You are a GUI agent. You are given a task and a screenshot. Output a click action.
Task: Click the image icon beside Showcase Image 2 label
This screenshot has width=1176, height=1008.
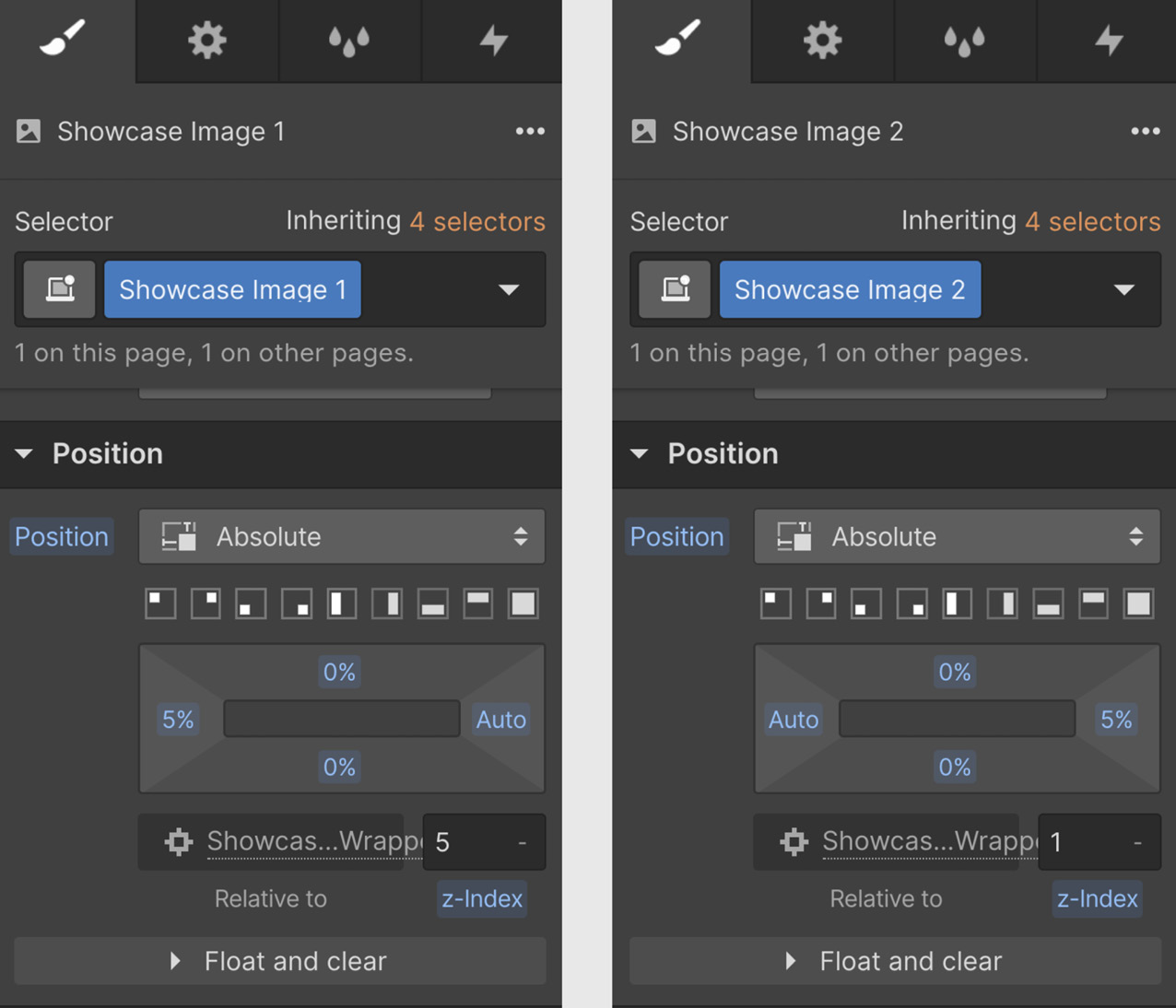tap(643, 131)
